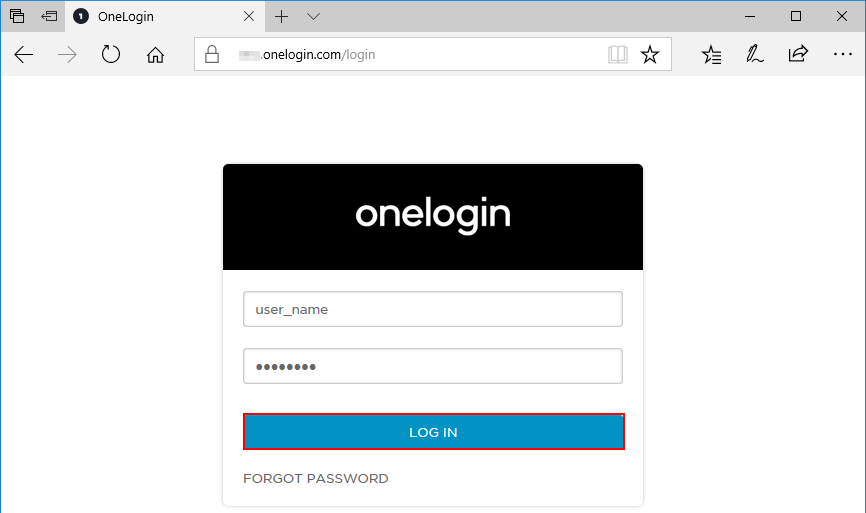866x513 pixels.
Task: Open Settings and more menu
Action: click(x=842, y=55)
